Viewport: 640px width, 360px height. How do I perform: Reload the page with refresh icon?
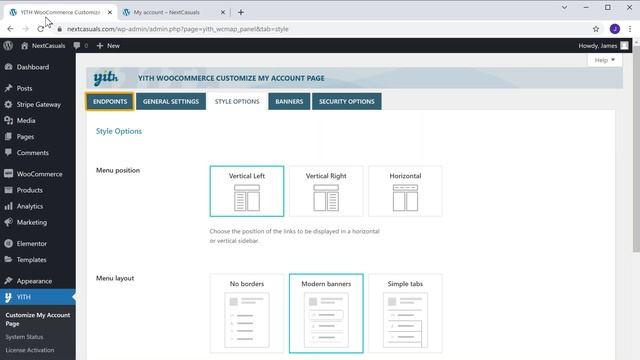[40, 29]
